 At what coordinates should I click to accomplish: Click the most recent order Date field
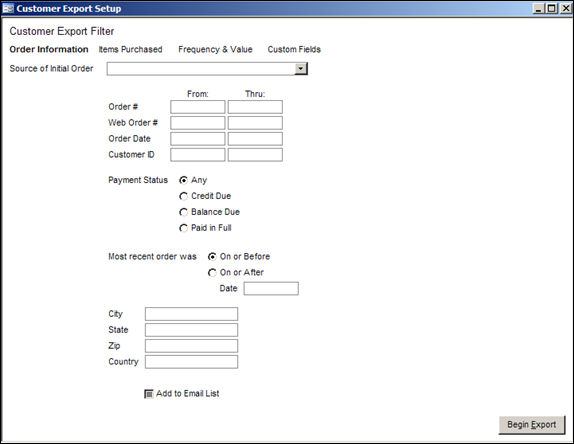coord(271,288)
